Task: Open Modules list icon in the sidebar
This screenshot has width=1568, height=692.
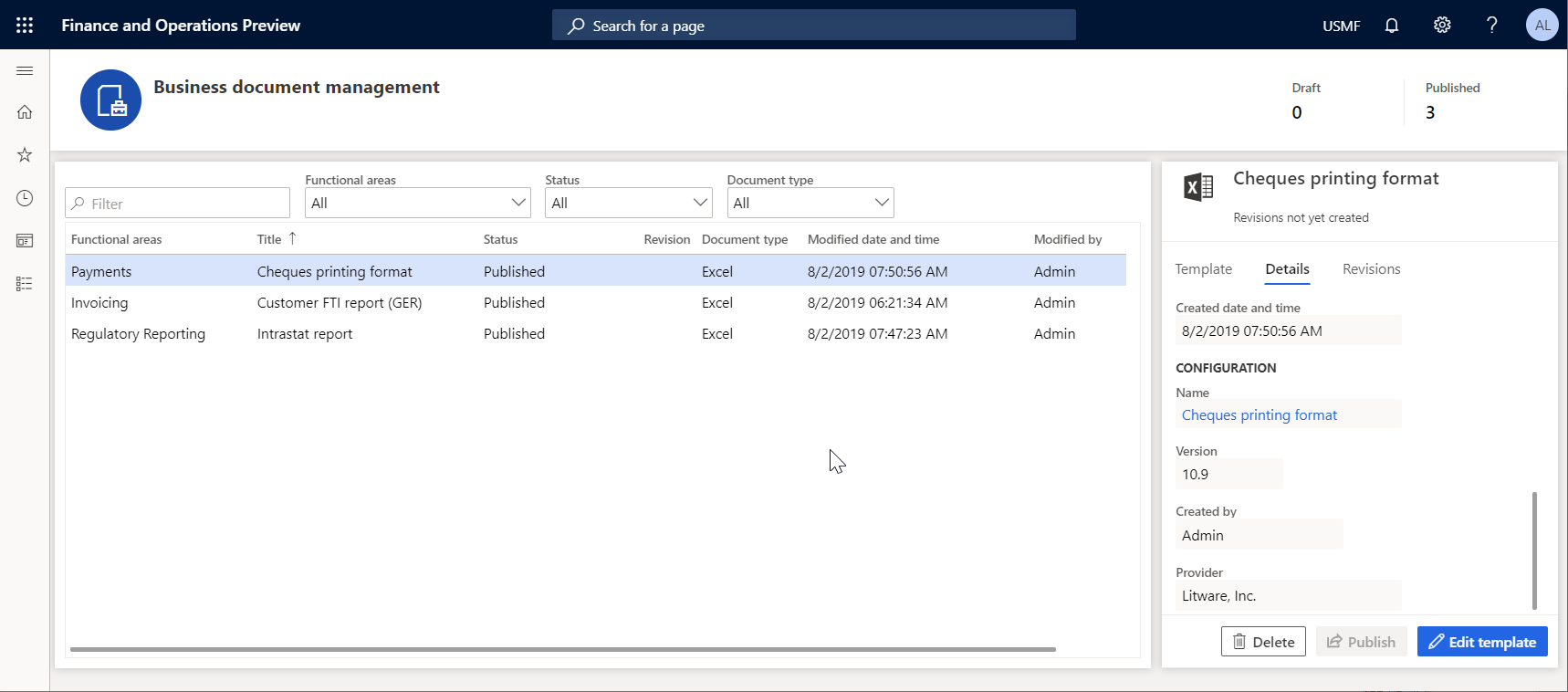Action: pos(25,284)
